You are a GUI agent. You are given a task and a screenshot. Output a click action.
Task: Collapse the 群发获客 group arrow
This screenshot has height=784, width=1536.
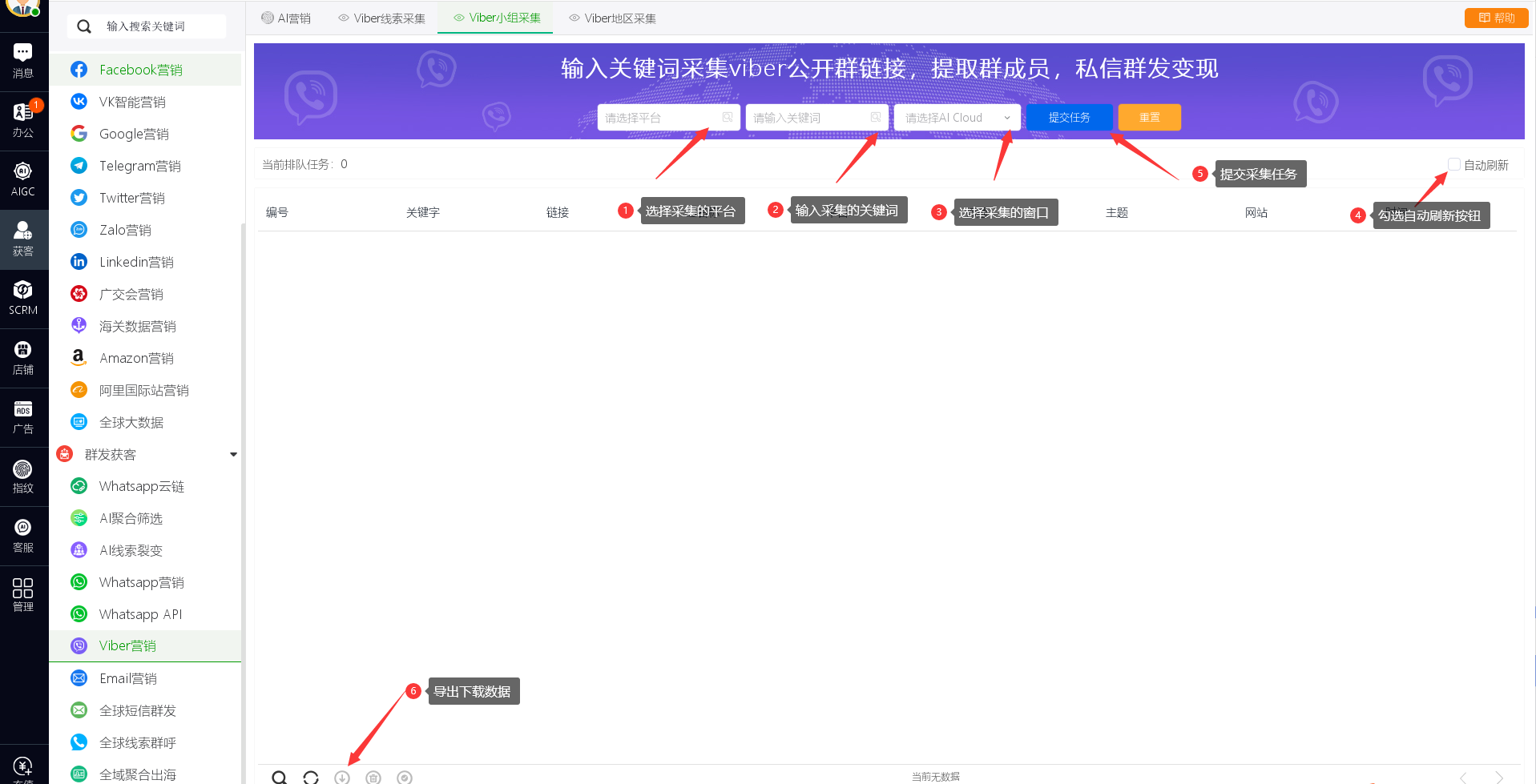[x=233, y=454]
